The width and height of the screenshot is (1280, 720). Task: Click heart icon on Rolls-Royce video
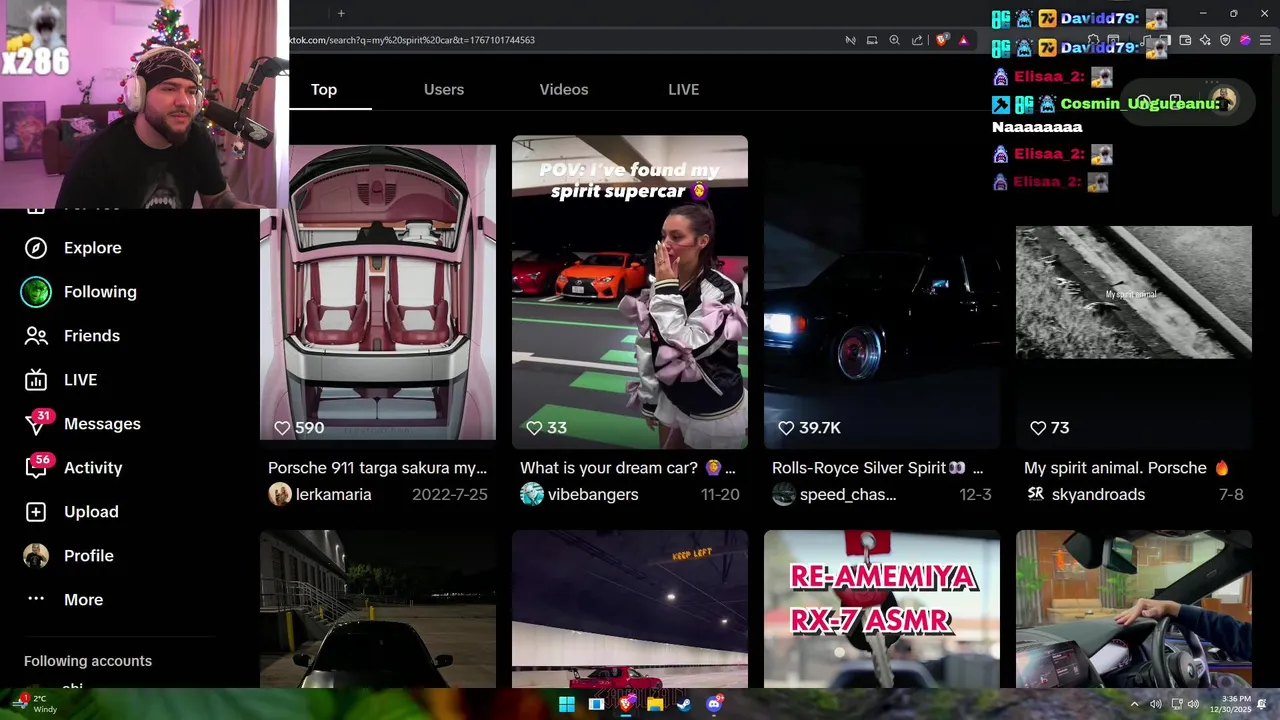click(786, 428)
